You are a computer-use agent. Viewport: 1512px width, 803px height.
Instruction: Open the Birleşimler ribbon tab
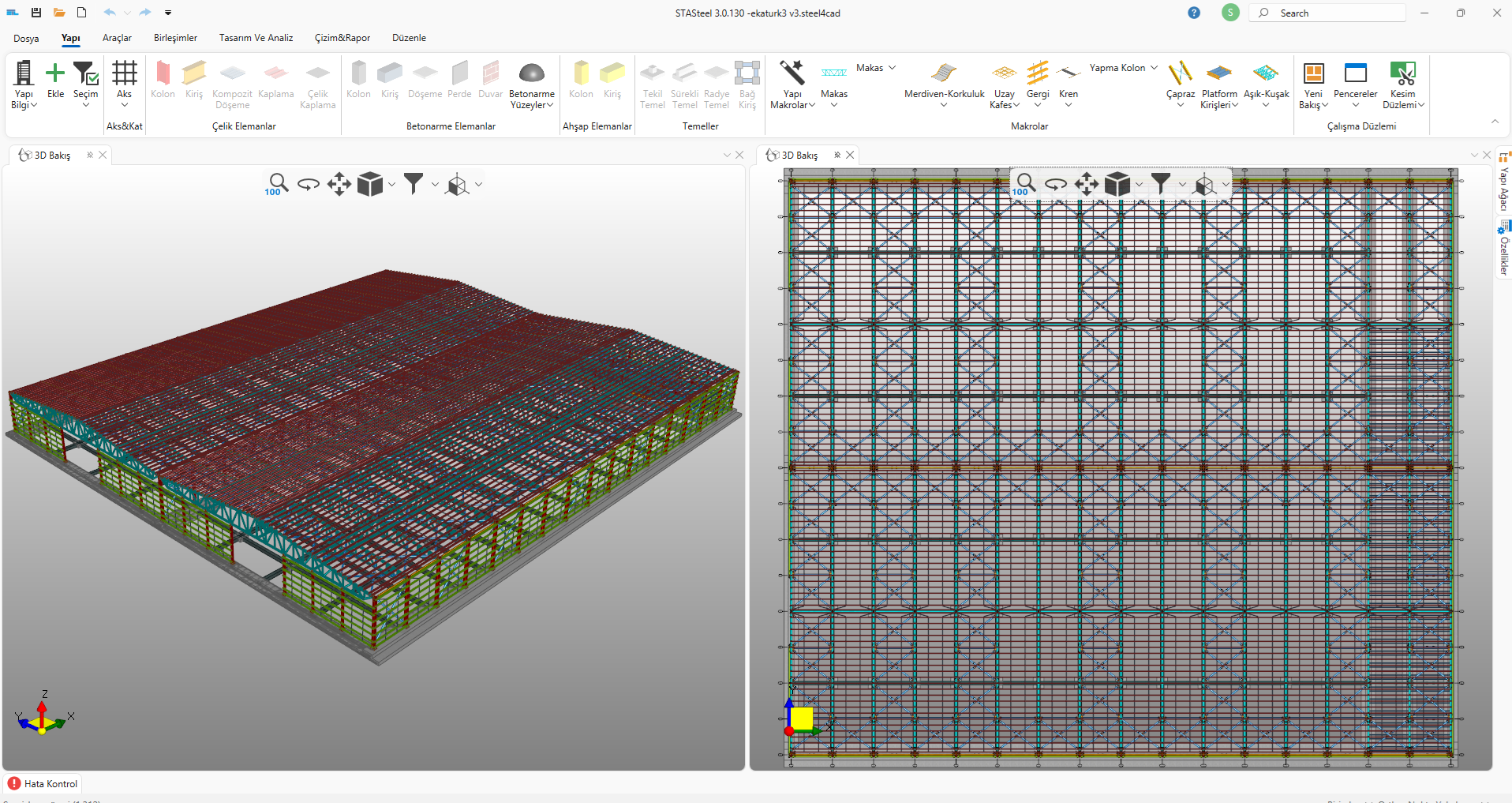click(175, 38)
